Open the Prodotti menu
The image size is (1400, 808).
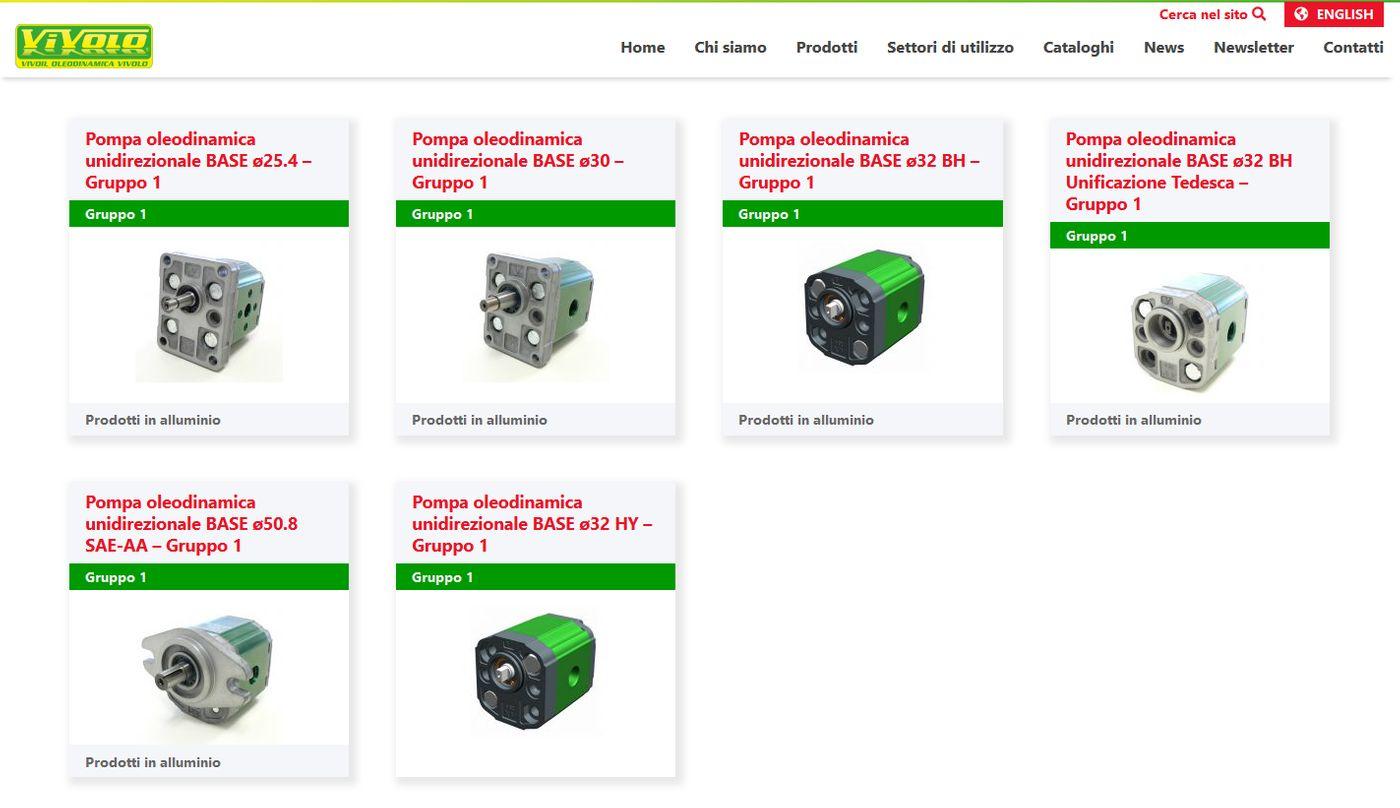827,47
